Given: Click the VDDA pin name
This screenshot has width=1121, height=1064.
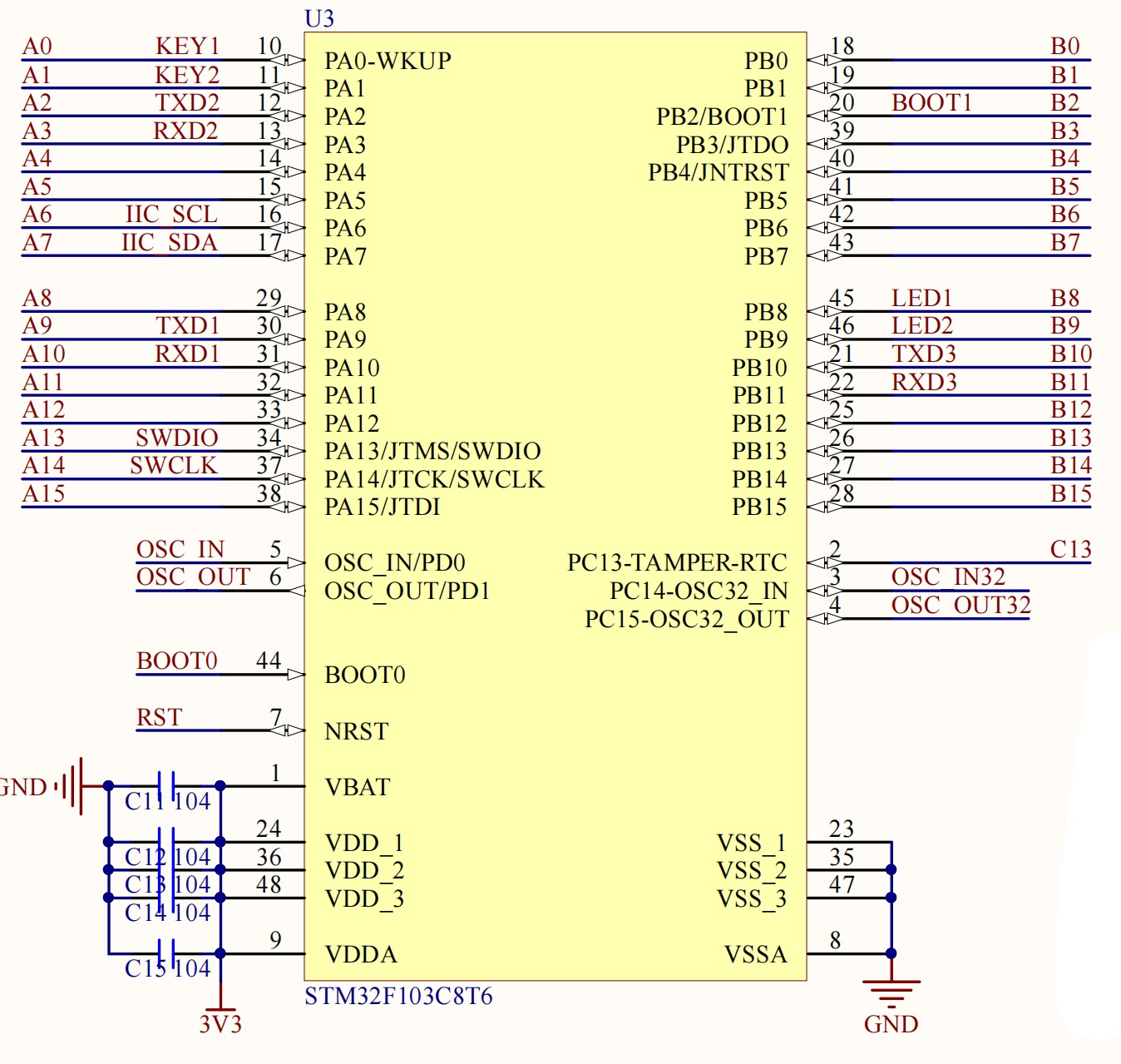Looking at the screenshot, I should (x=361, y=954).
